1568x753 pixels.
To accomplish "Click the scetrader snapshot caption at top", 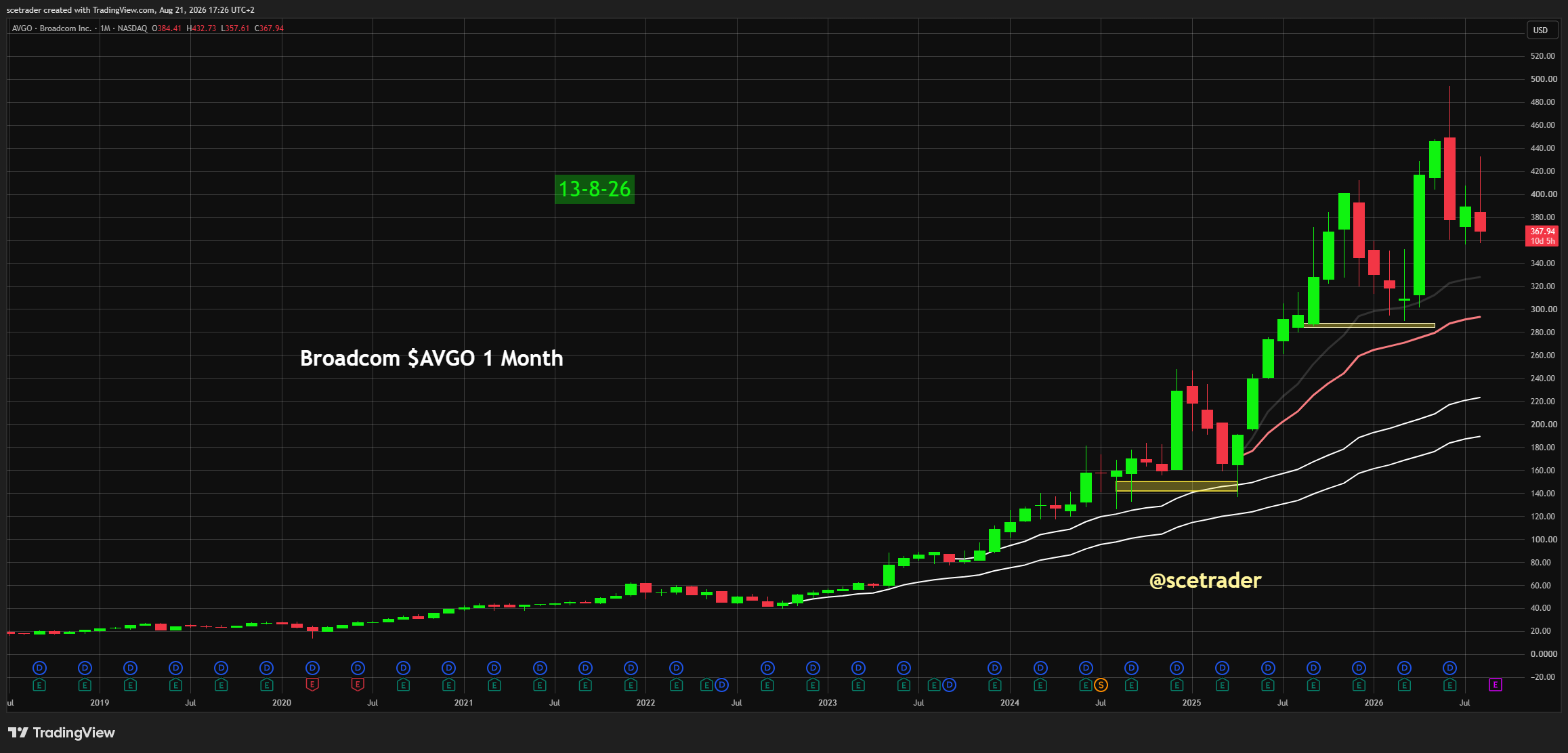I will pyautogui.click(x=130, y=10).
